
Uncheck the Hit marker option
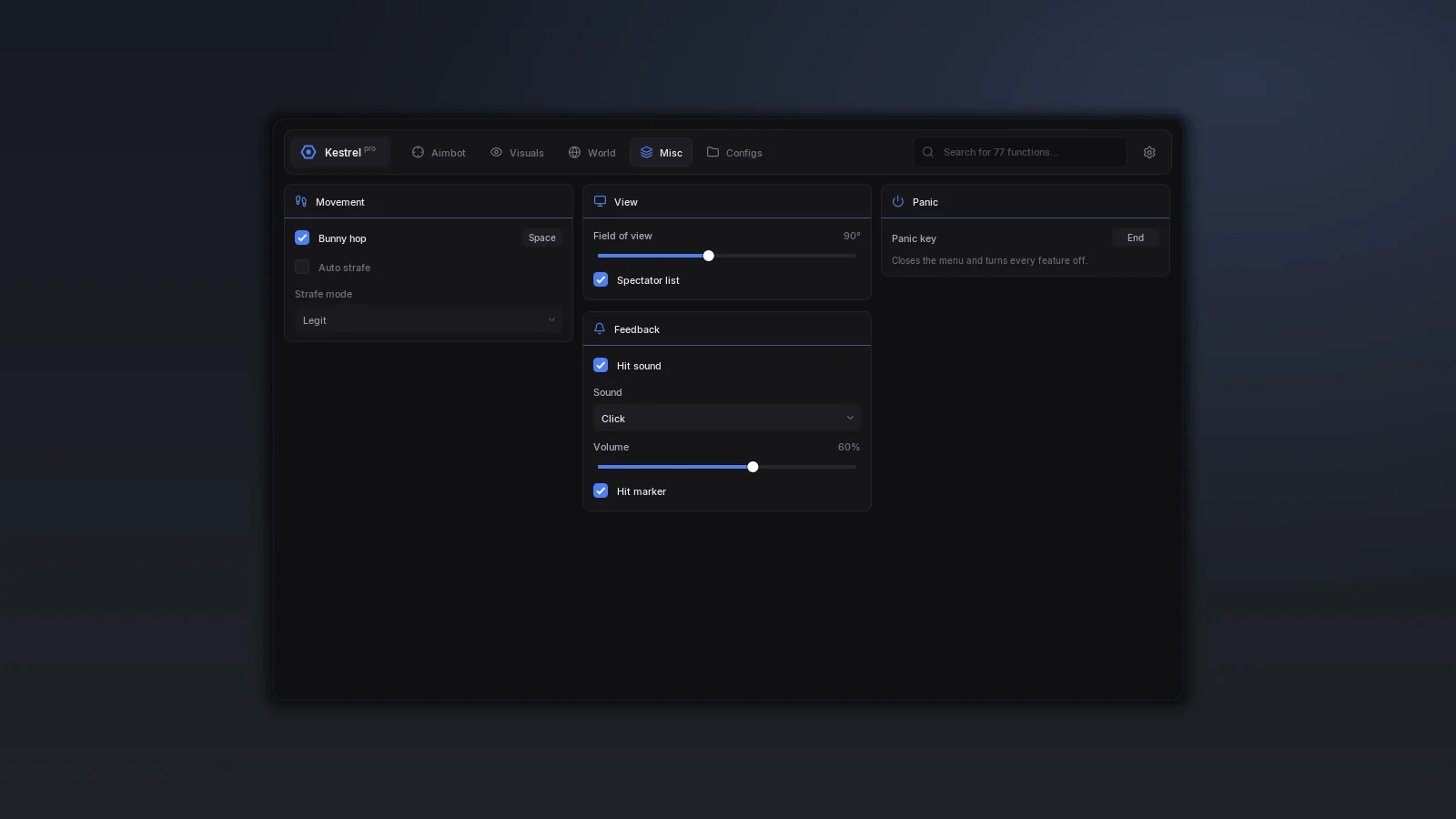[601, 490]
